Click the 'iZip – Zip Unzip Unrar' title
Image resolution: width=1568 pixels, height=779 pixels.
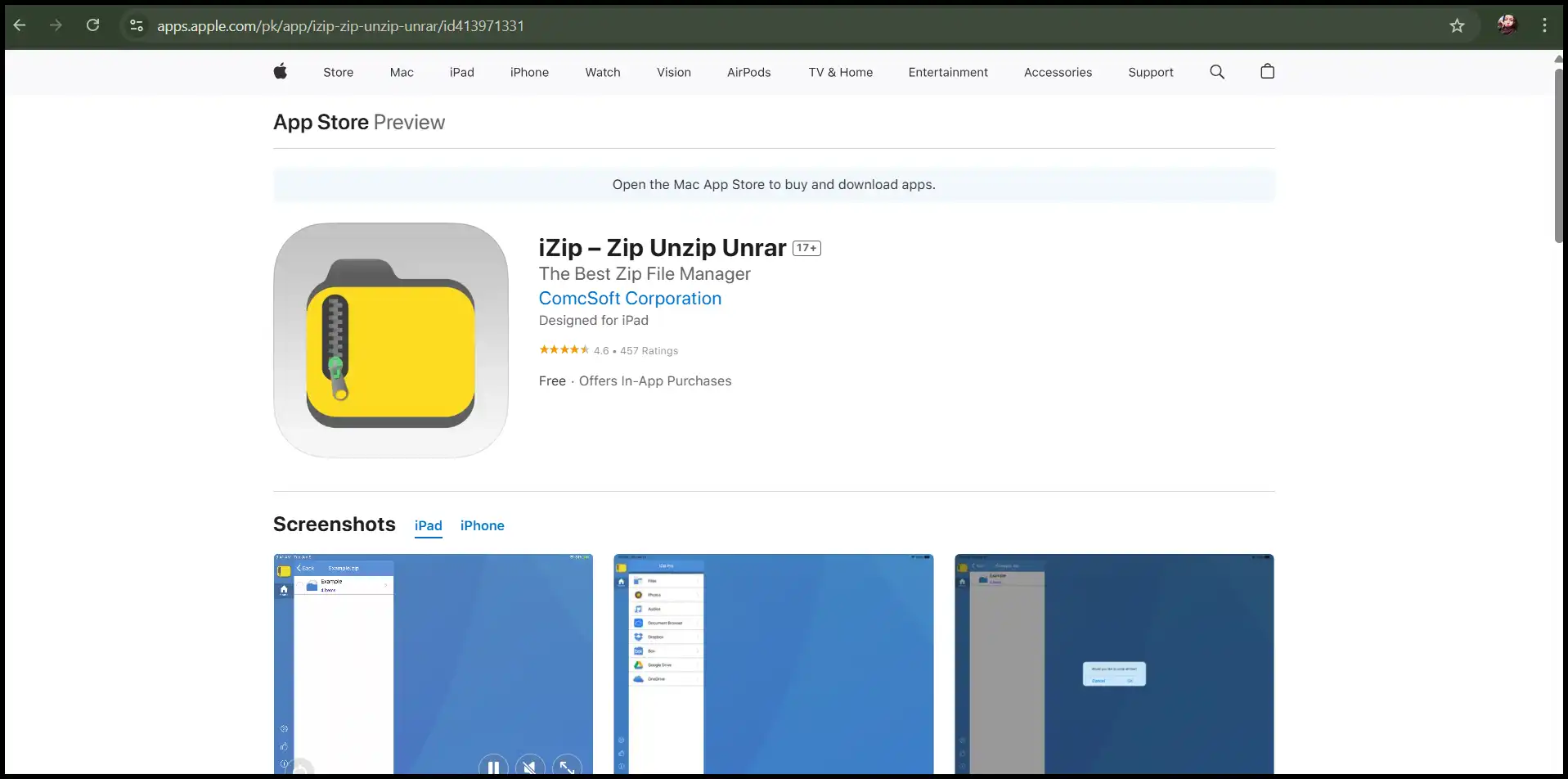coord(662,248)
